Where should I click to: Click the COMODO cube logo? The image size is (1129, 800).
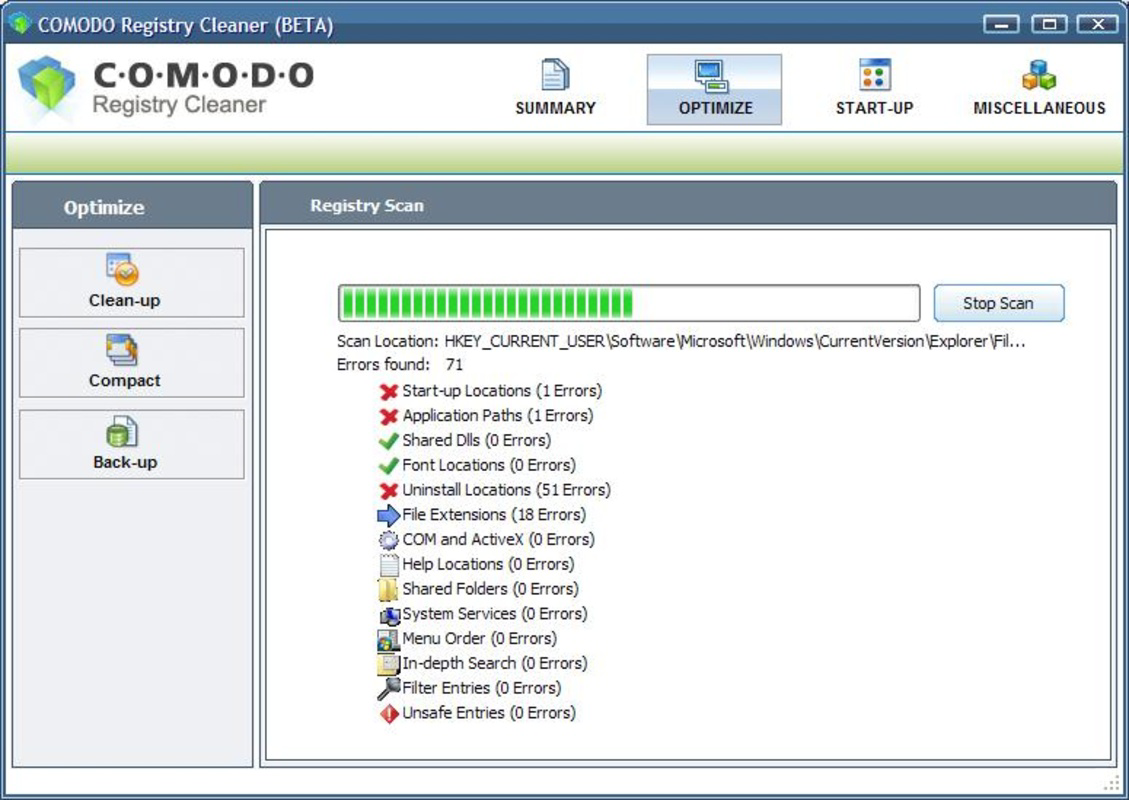point(47,90)
